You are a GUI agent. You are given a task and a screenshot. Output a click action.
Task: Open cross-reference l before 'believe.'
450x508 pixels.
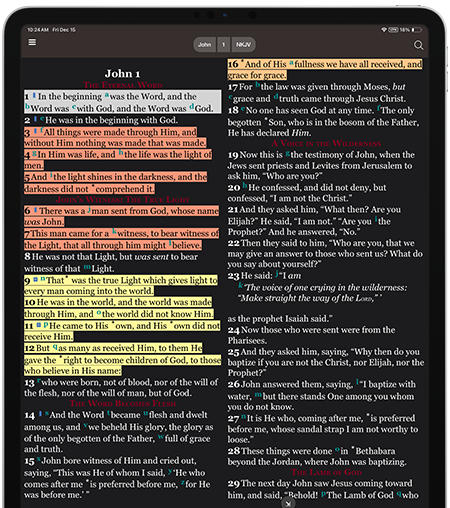[x=170, y=243]
